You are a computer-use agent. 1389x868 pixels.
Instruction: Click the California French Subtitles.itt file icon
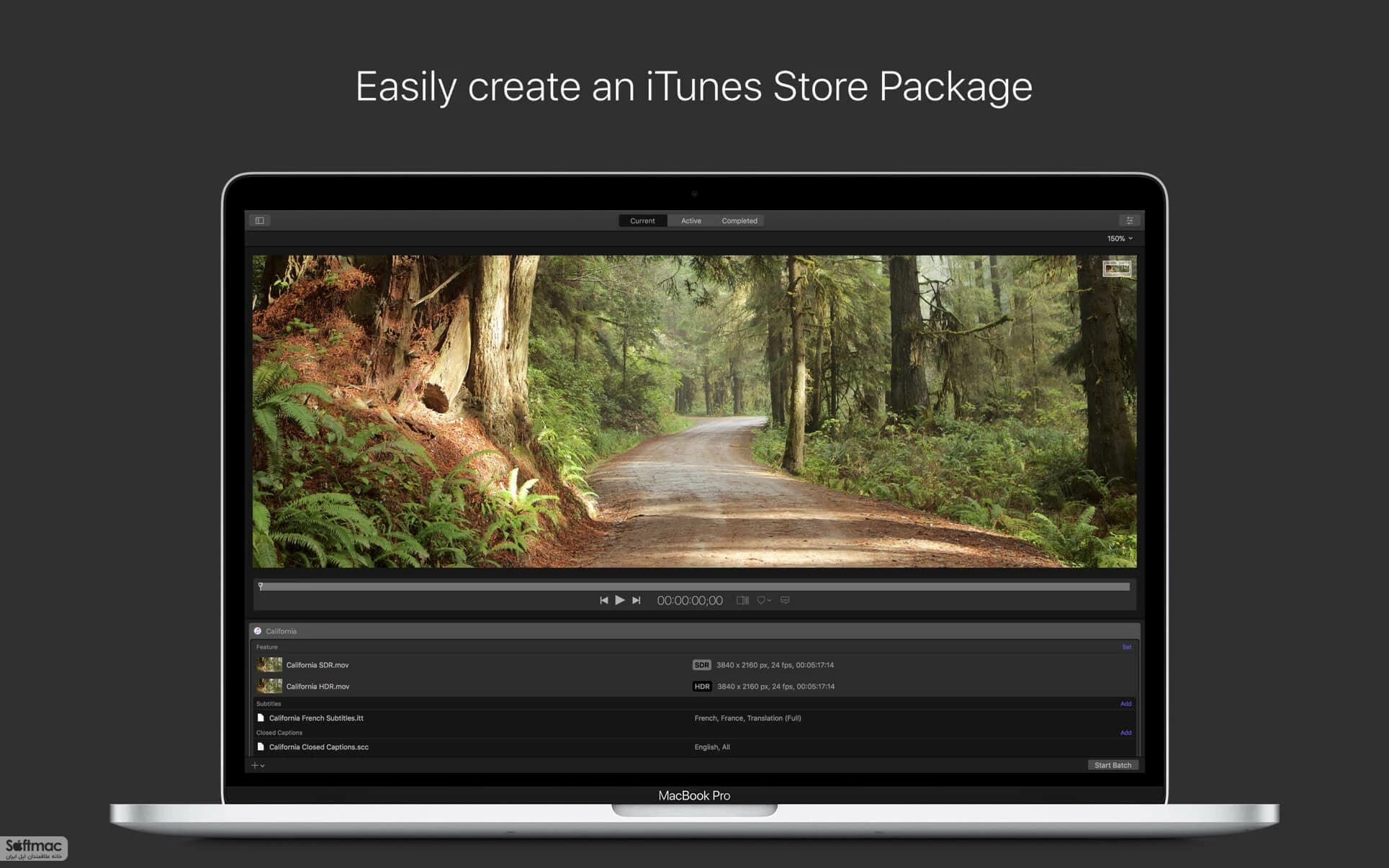[261, 718]
